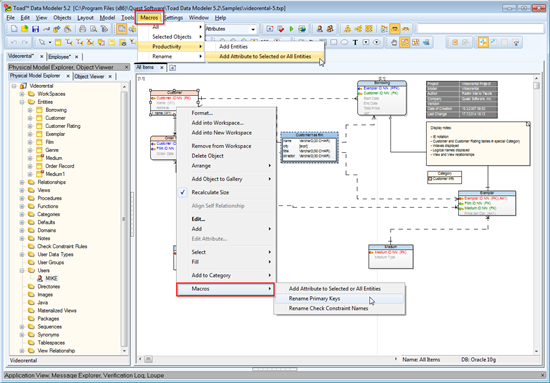Collapse the Videorental root tree node
Screen dimensions: 550x383
(x=14, y=86)
